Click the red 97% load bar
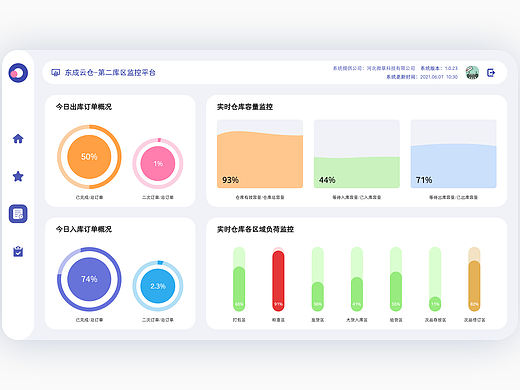Viewport: 520px width, 390px height. (278, 279)
